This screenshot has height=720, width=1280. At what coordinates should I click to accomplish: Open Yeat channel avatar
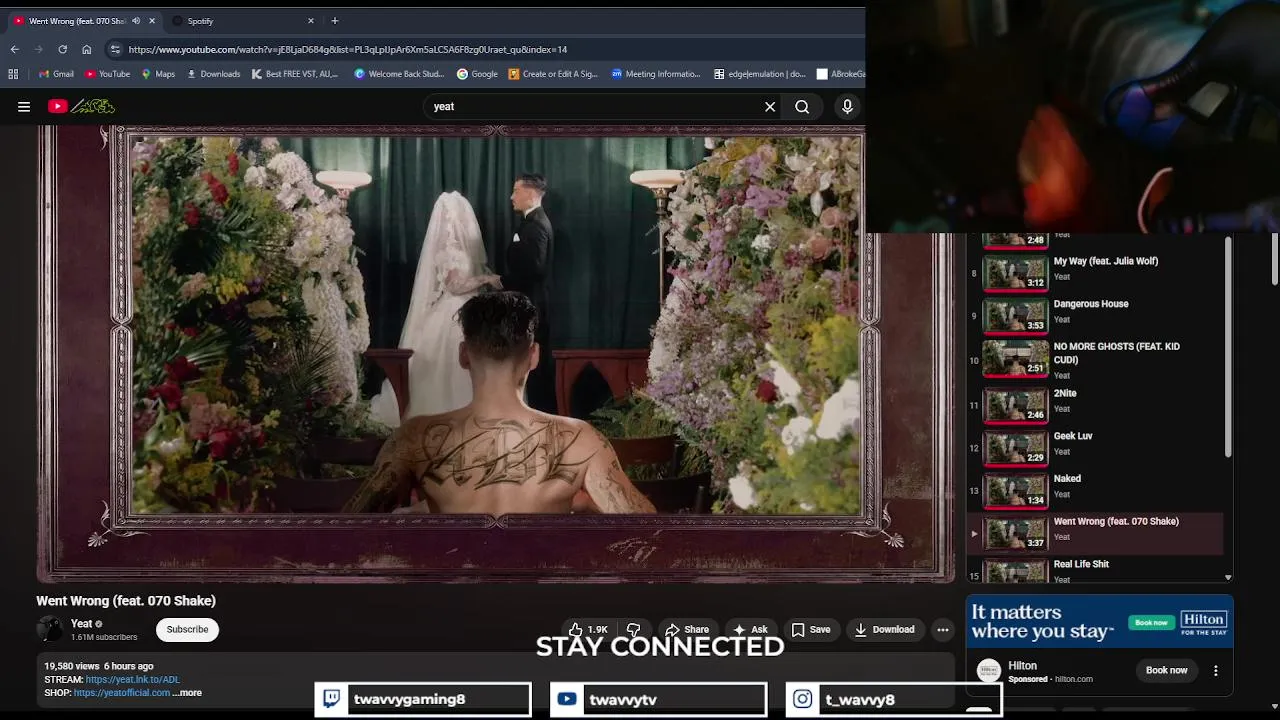pyautogui.click(x=49, y=629)
